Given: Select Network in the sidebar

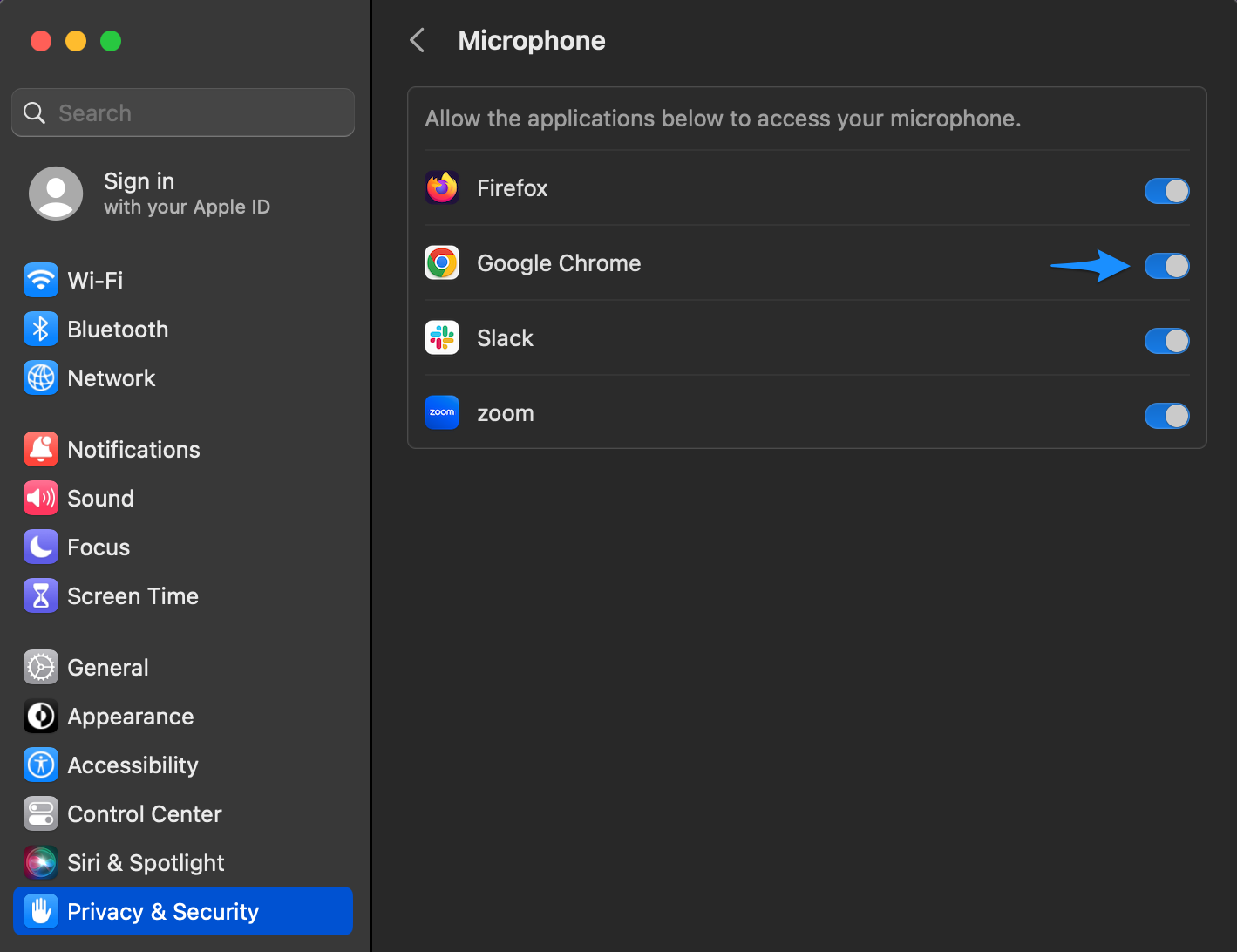Looking at the screenshot, I should tap(112, 378).
